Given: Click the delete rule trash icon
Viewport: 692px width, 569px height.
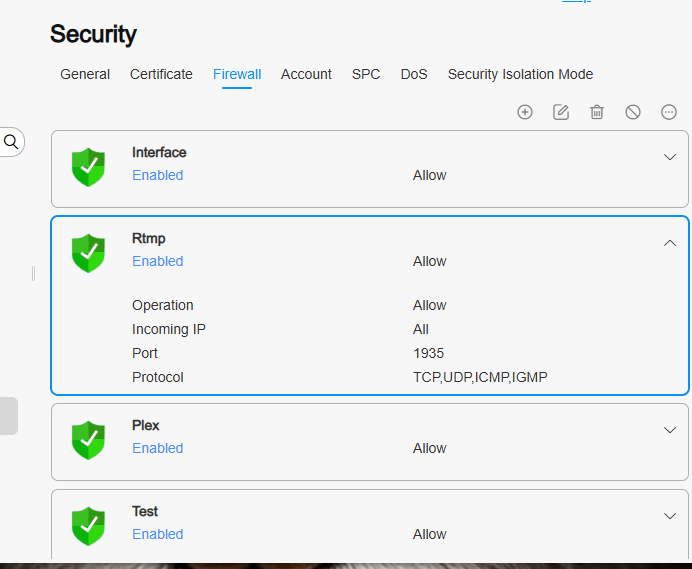Looking at the screenshot, I should pyautogui.click(x=597, y=112).
